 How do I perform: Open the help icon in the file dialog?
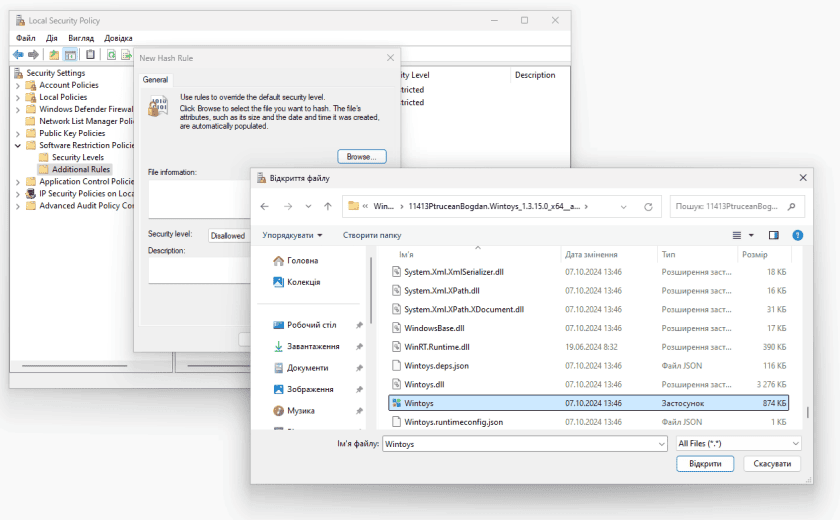click(797, 235)
